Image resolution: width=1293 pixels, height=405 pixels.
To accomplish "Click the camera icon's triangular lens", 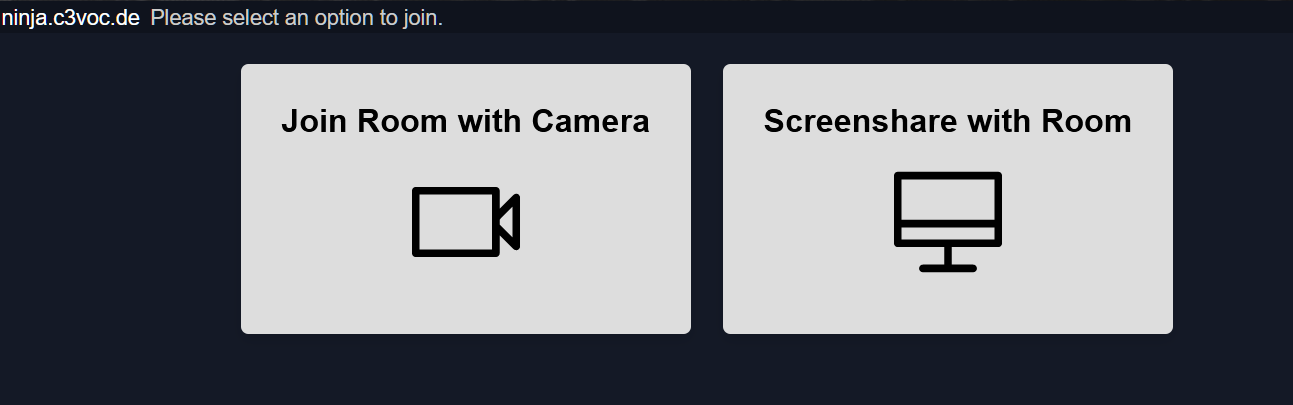I will (510, 222).
